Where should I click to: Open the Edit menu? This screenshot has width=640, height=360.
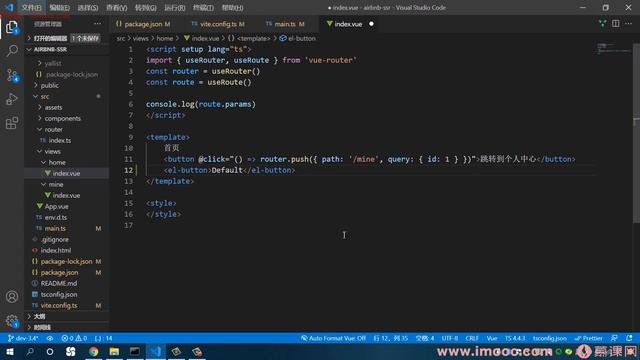coord(60,7)
